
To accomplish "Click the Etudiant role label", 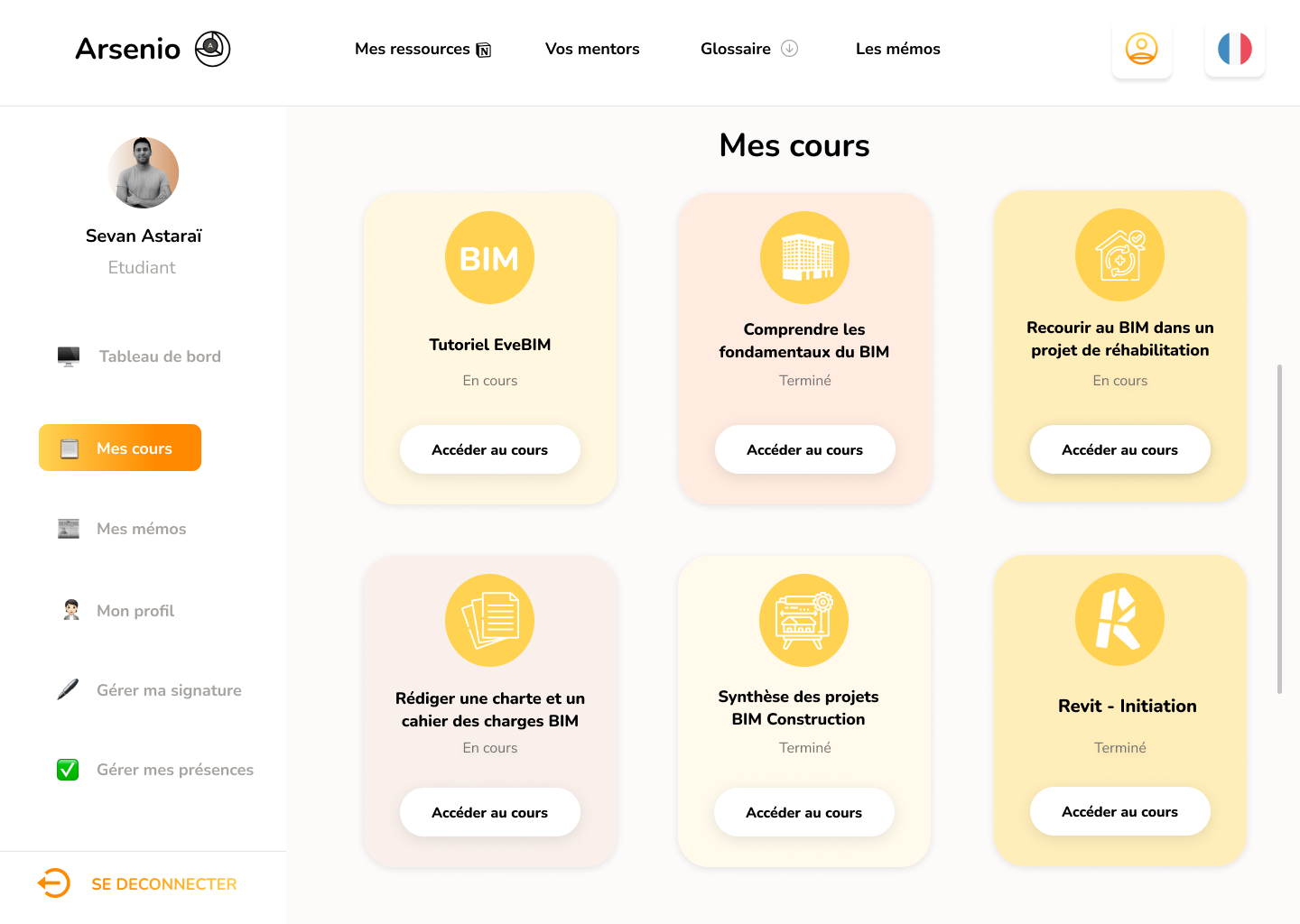I will [142, 267].
